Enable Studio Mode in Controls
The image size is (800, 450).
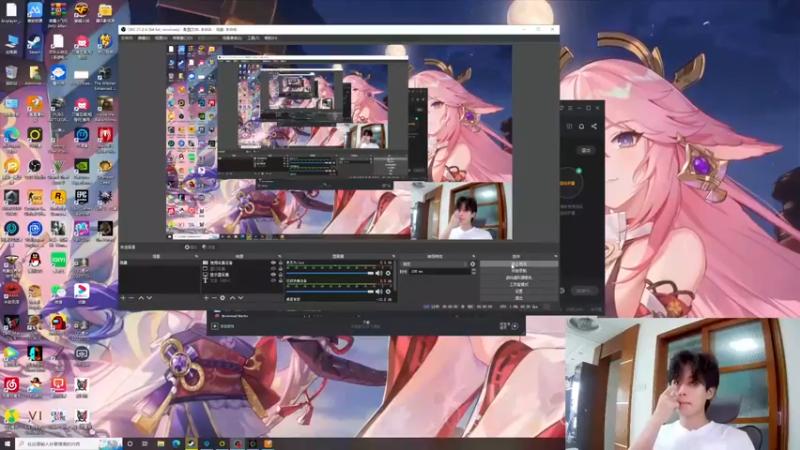pyautogui.click(x=519, y=284)
